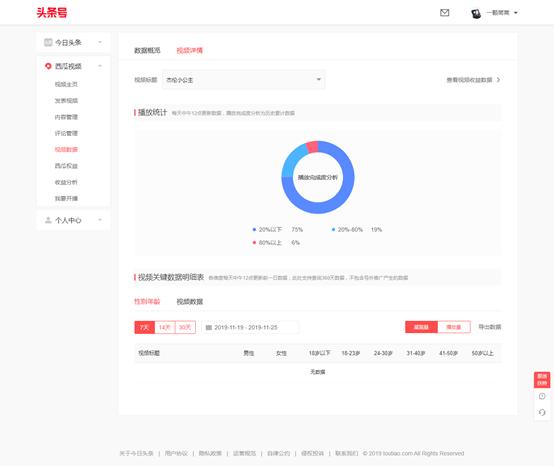554x466 pixels.
Task: Open the 联系我们 footer link
Action: pos(347,453)
